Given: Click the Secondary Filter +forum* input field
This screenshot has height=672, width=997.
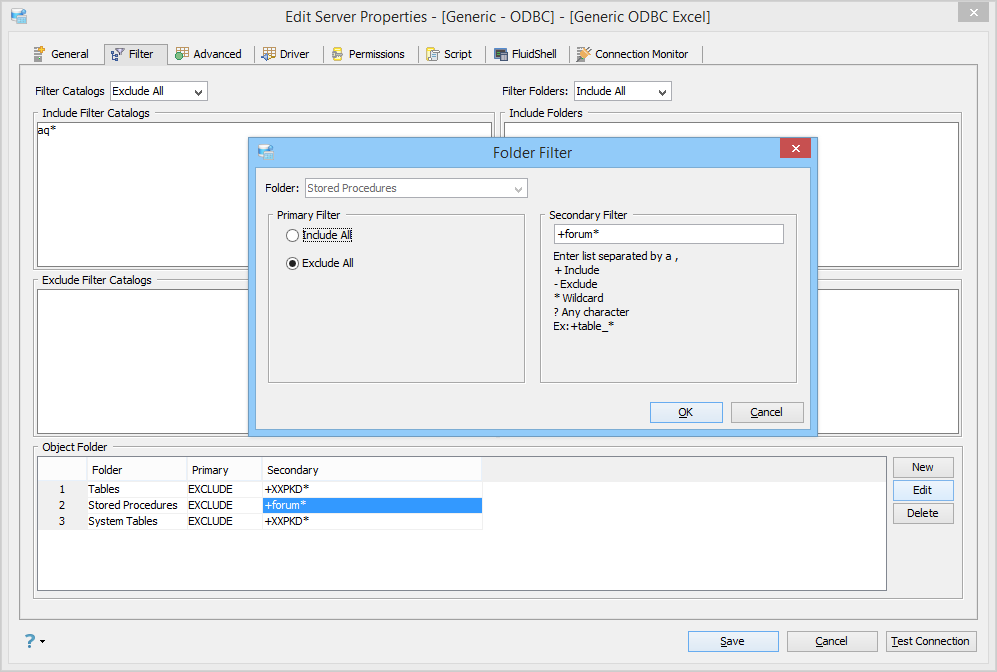Looking at the screenshot, I should pyautogui.click(x=668, y=234).
